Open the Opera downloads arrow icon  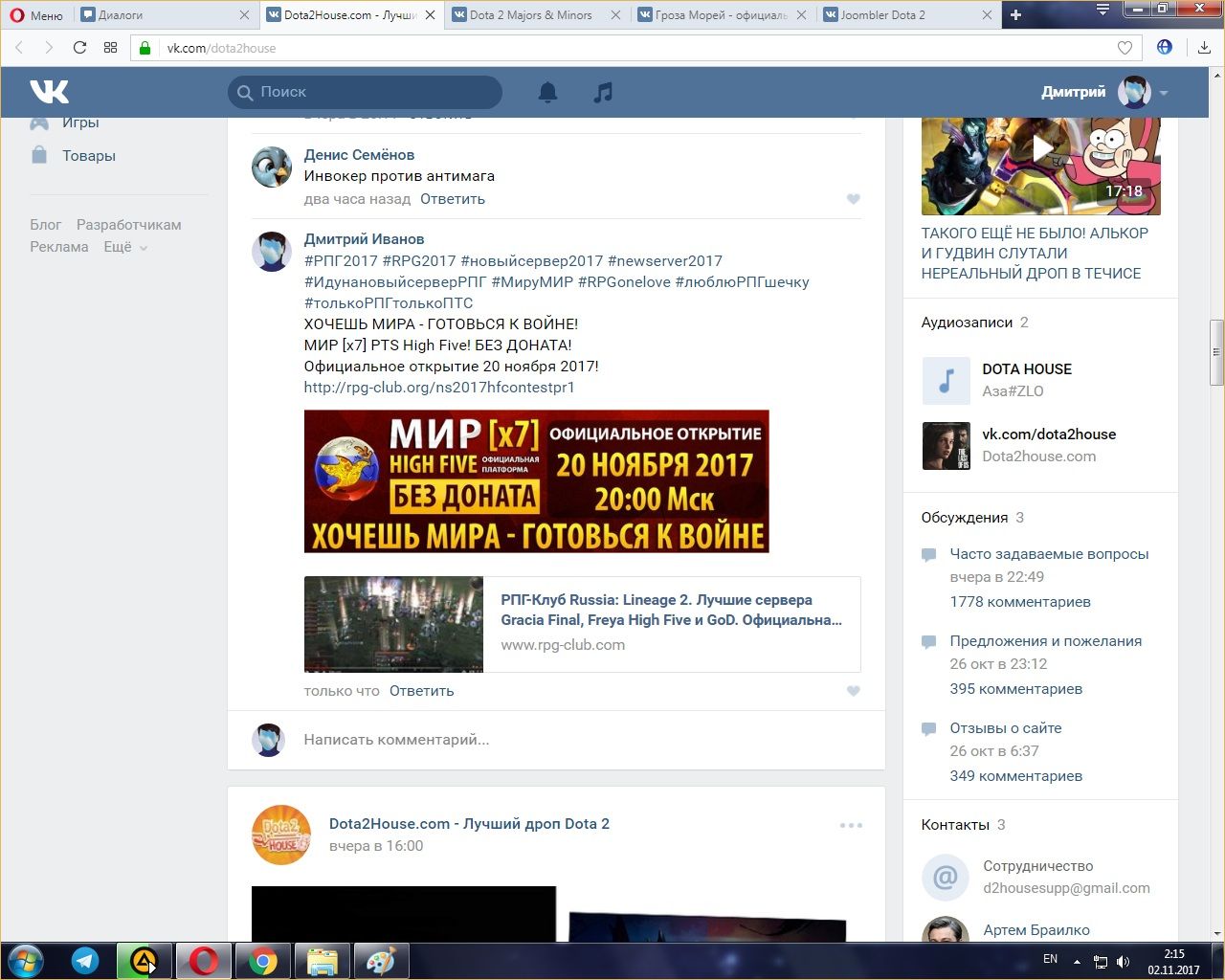[1204, 48]
